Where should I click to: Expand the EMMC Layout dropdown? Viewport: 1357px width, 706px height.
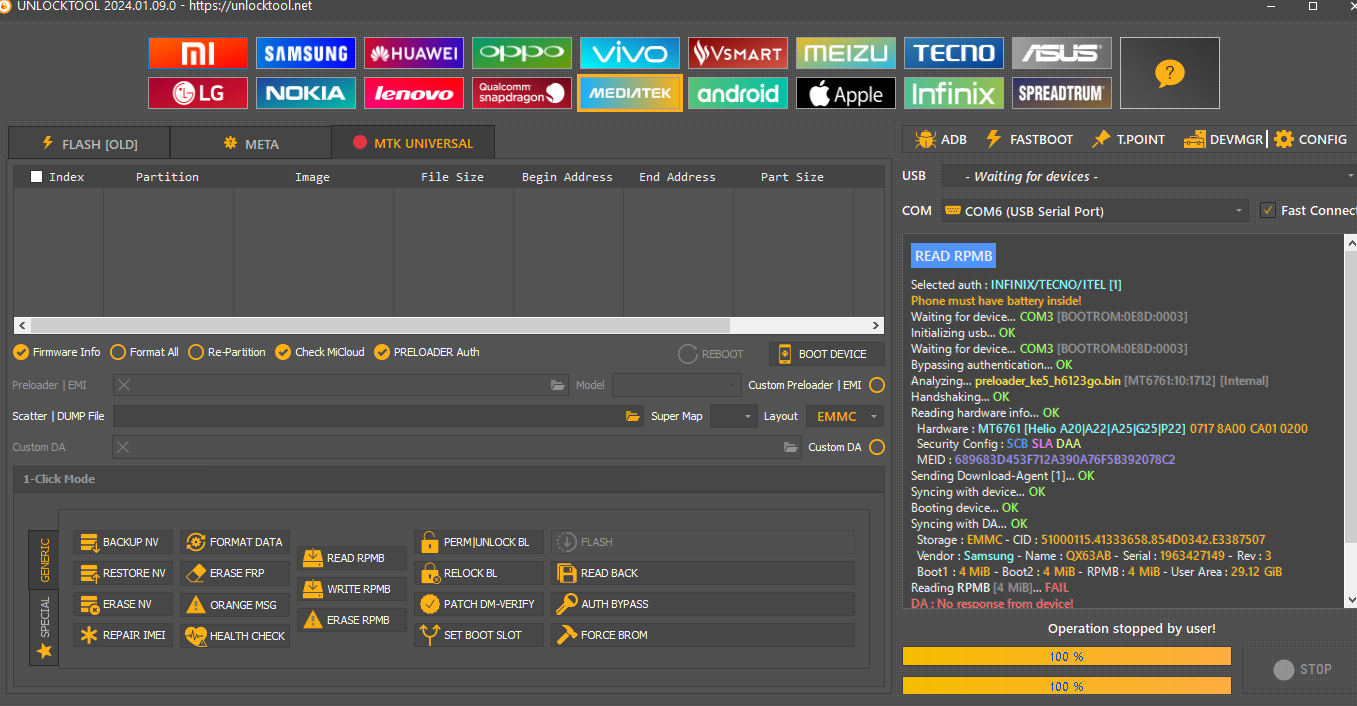point(846,416)
